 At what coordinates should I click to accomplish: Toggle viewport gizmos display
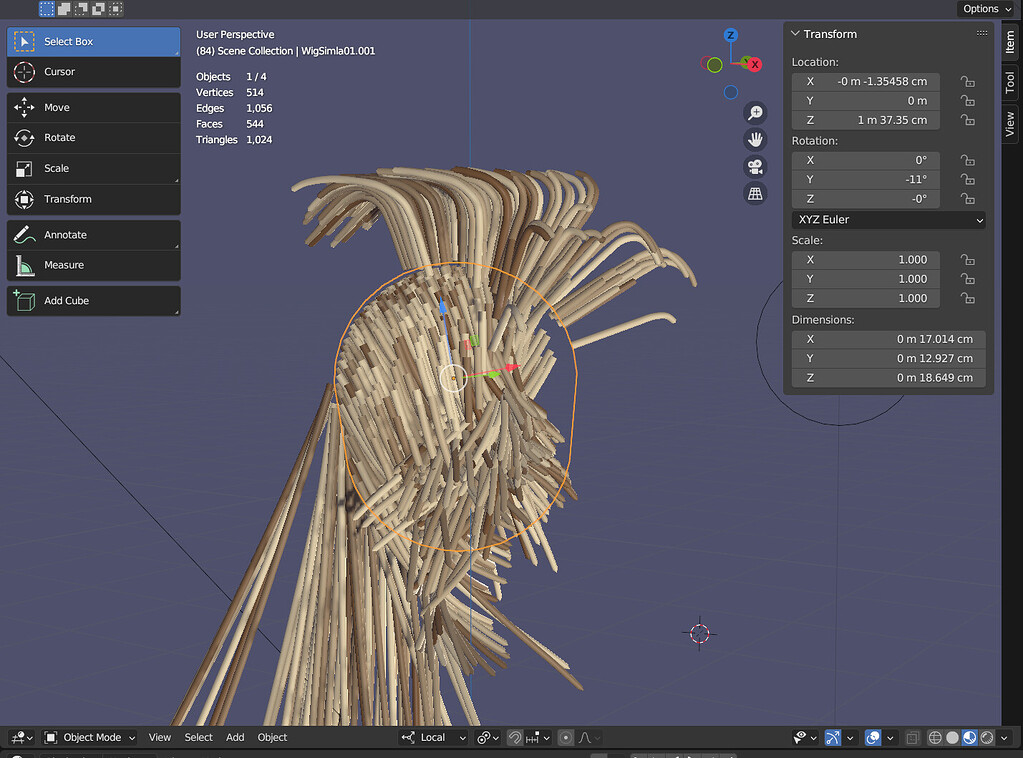coord(833,737)
